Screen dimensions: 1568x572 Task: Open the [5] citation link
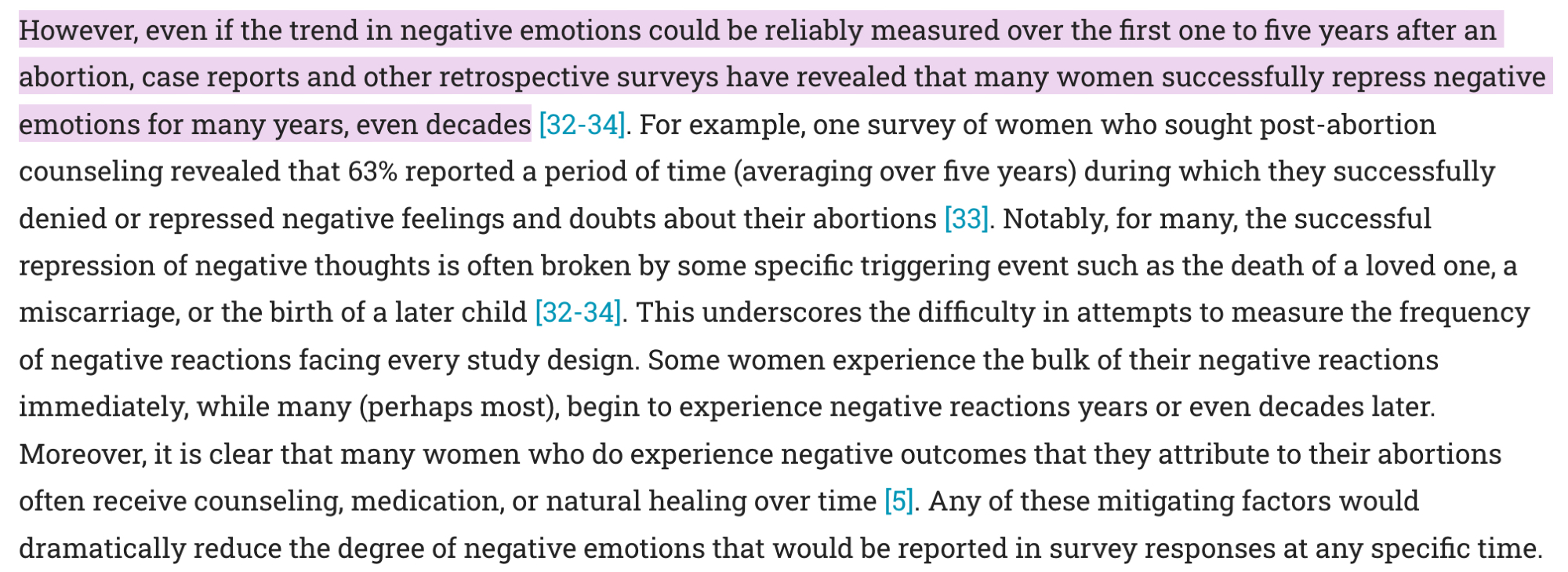click(898, 501)
